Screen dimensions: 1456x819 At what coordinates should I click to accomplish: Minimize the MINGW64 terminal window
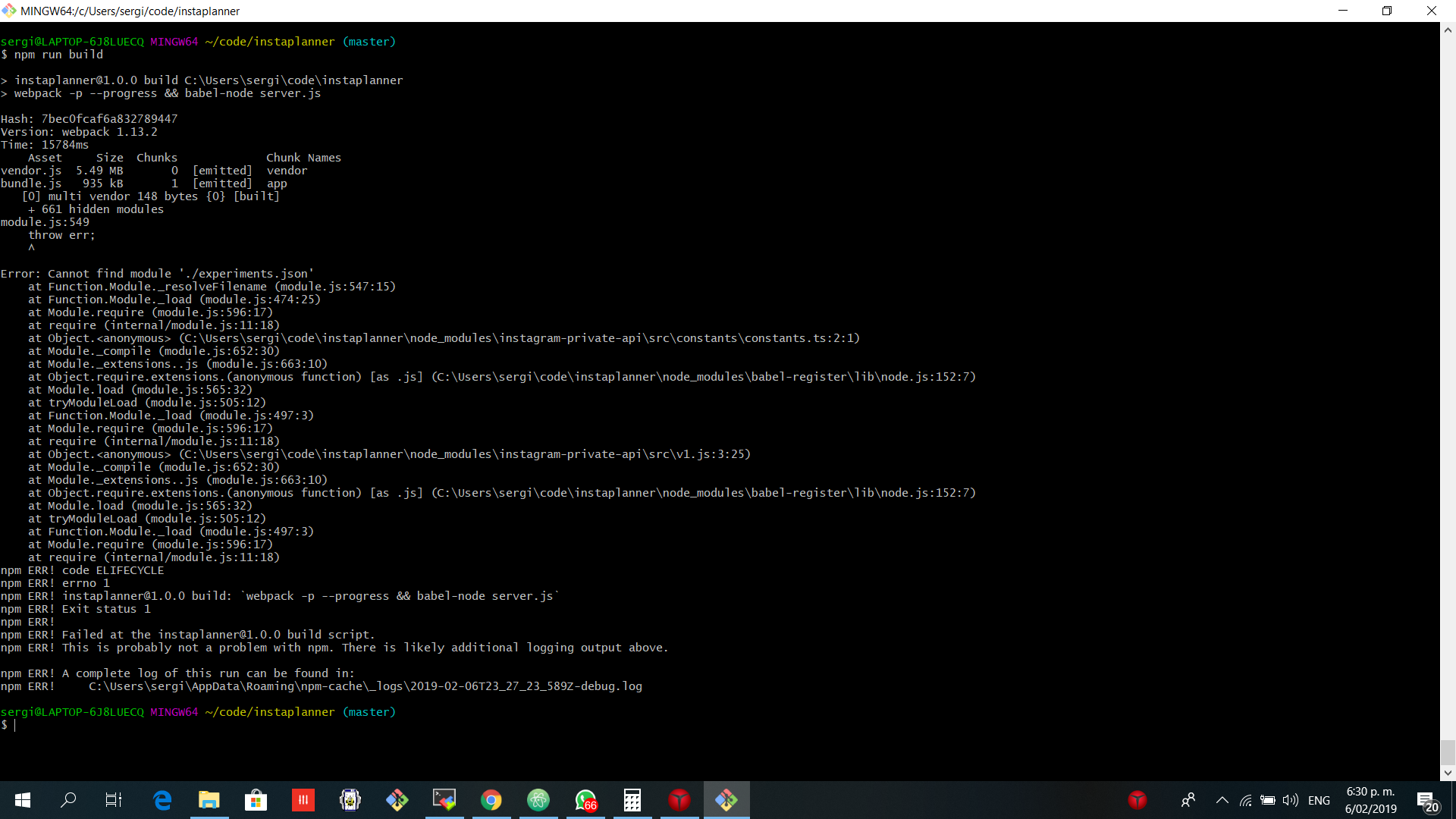[1343, 11]
